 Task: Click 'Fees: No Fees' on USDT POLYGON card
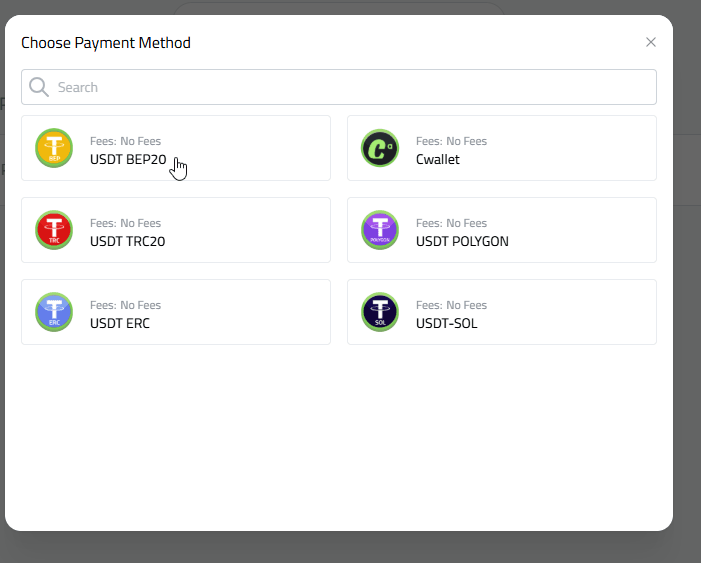click(x=451, y=223)
